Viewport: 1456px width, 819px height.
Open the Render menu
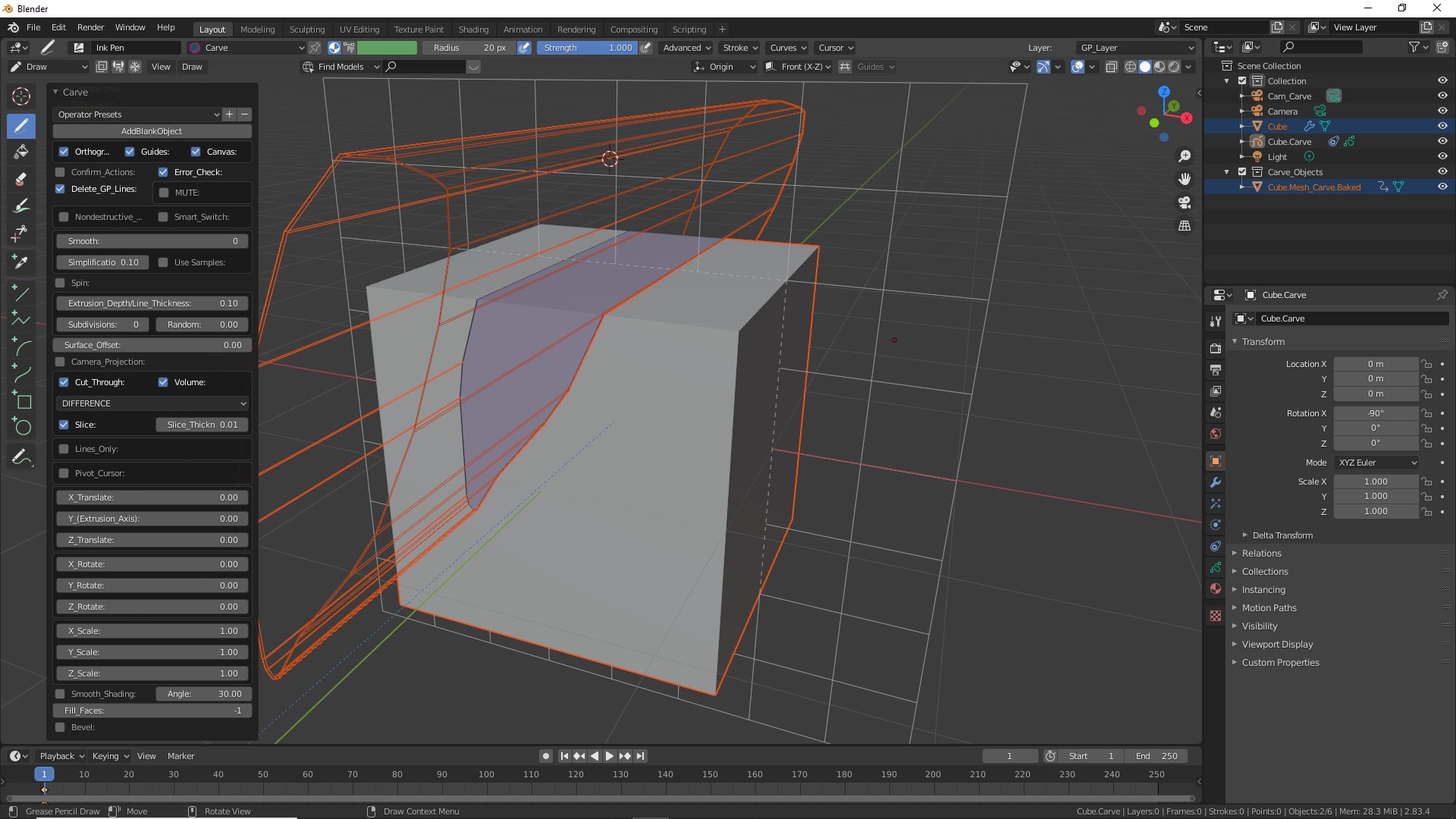[90, 27]
